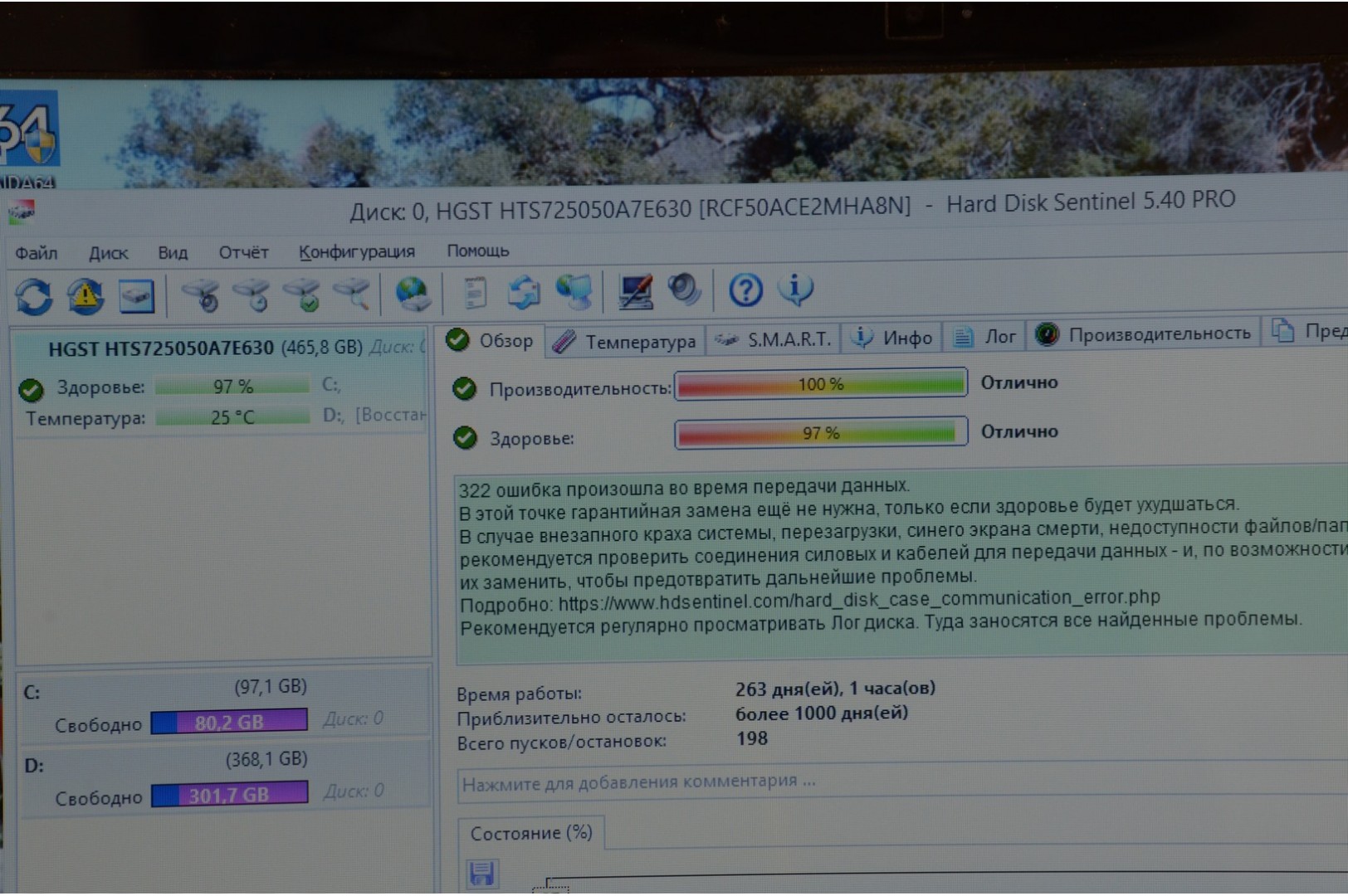Screen dimensions: 1348x896
Task: Click the comment field "Нажмите для добавления комментария"
Action: (x=639, y=782)
